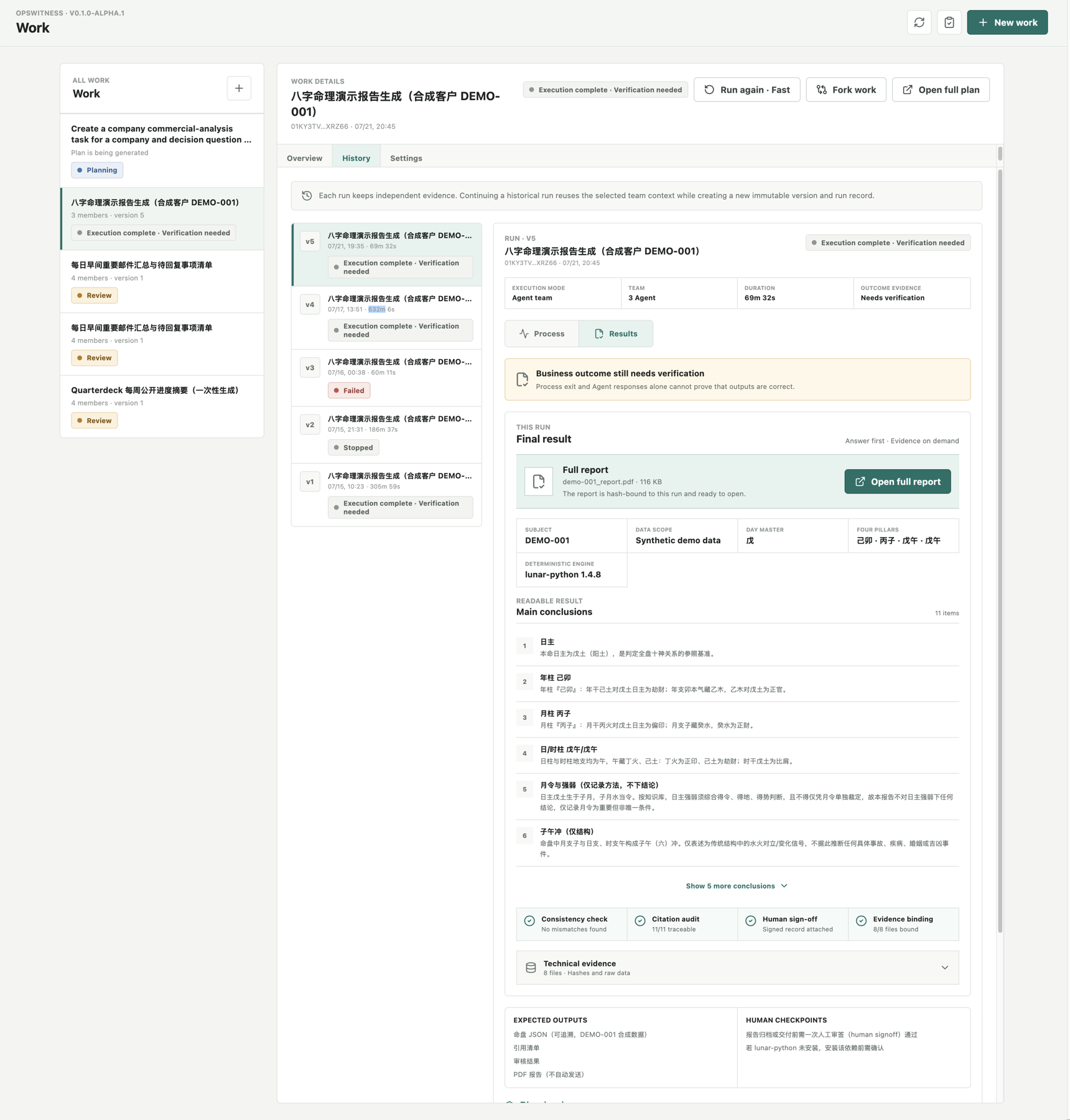Select the stopped v2 run
The height and width of the screenshot is (1120, 1070).
coord(386,435)
